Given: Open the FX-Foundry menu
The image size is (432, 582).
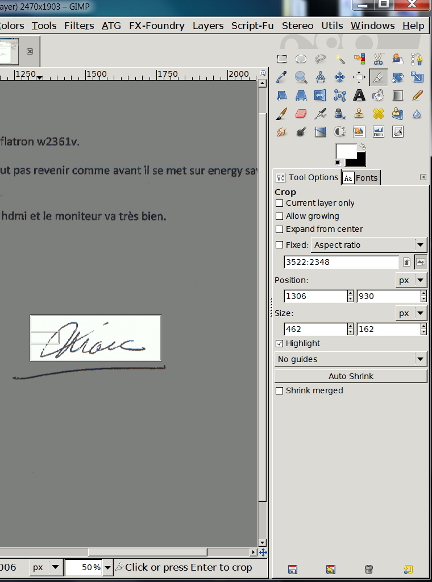Looking at the screenshot, I should point(157,26).
